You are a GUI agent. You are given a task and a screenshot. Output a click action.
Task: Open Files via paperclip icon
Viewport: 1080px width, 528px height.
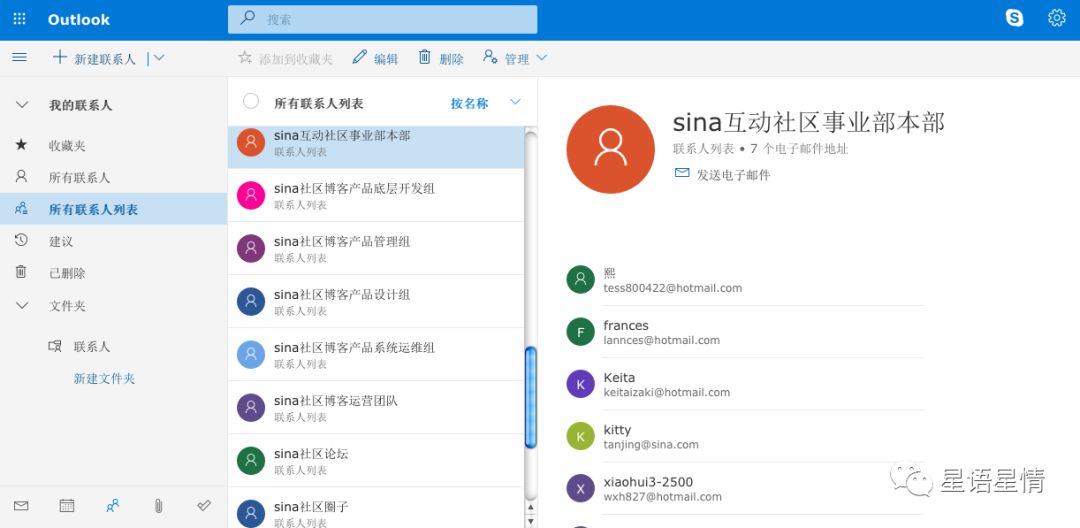(x=158, y=506)
